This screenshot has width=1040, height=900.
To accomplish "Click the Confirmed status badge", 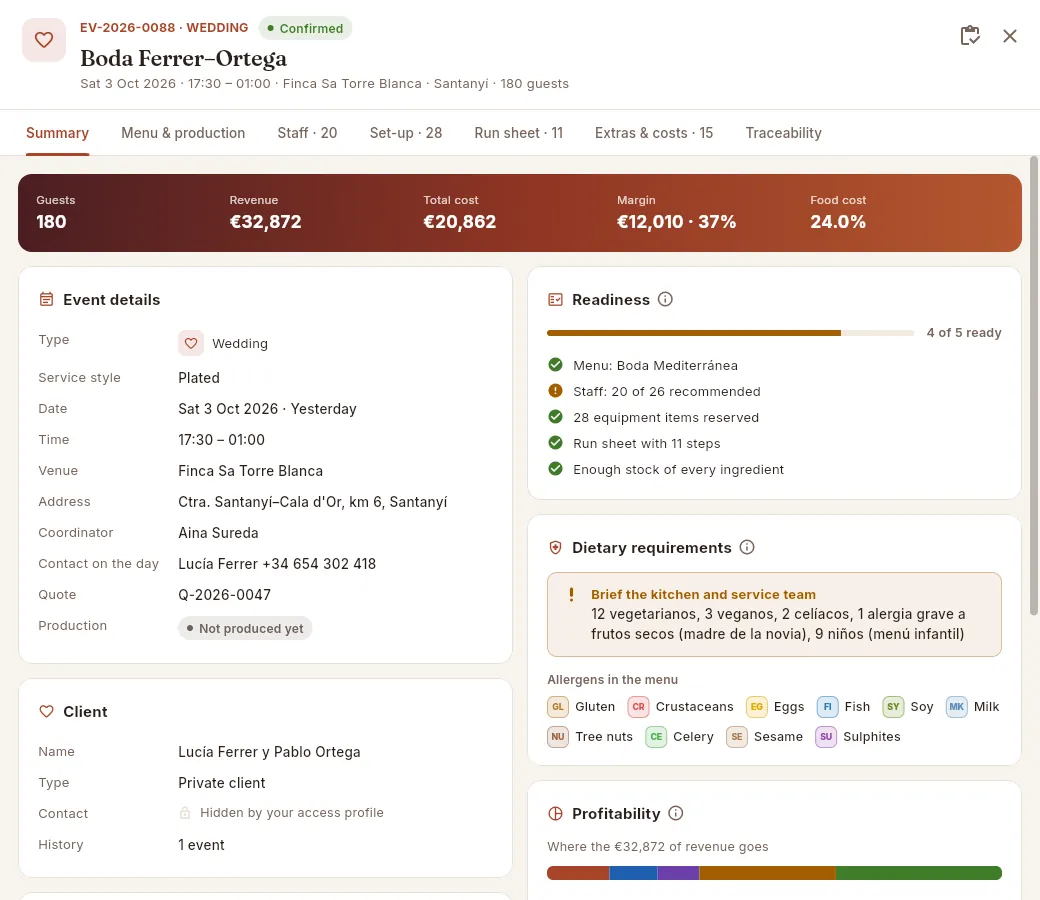I will (x=305, y=28).
